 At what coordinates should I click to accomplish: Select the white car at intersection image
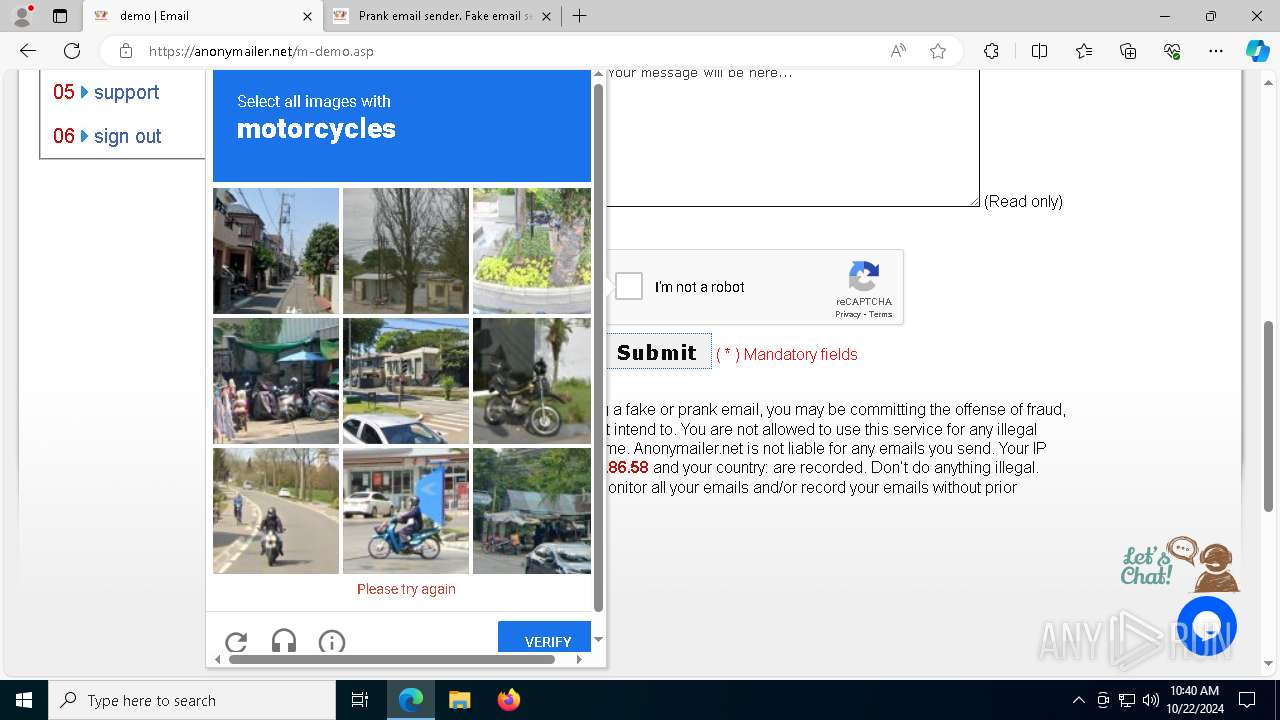[406, 381]
